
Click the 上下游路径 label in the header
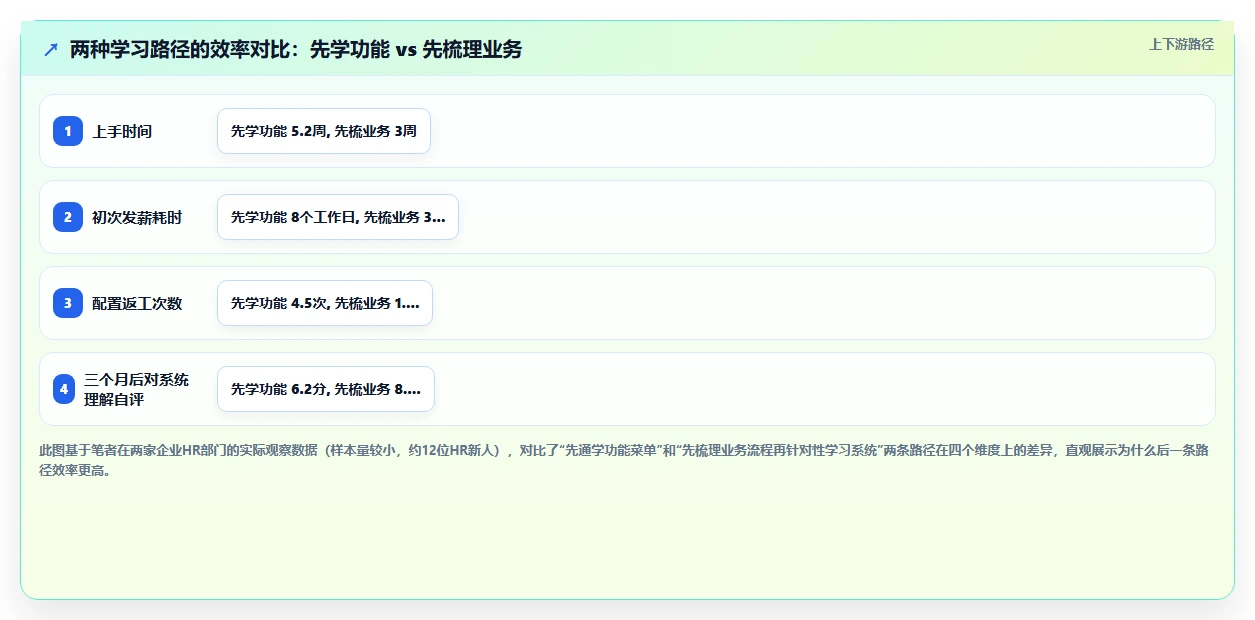click(x=1181, y=44)
